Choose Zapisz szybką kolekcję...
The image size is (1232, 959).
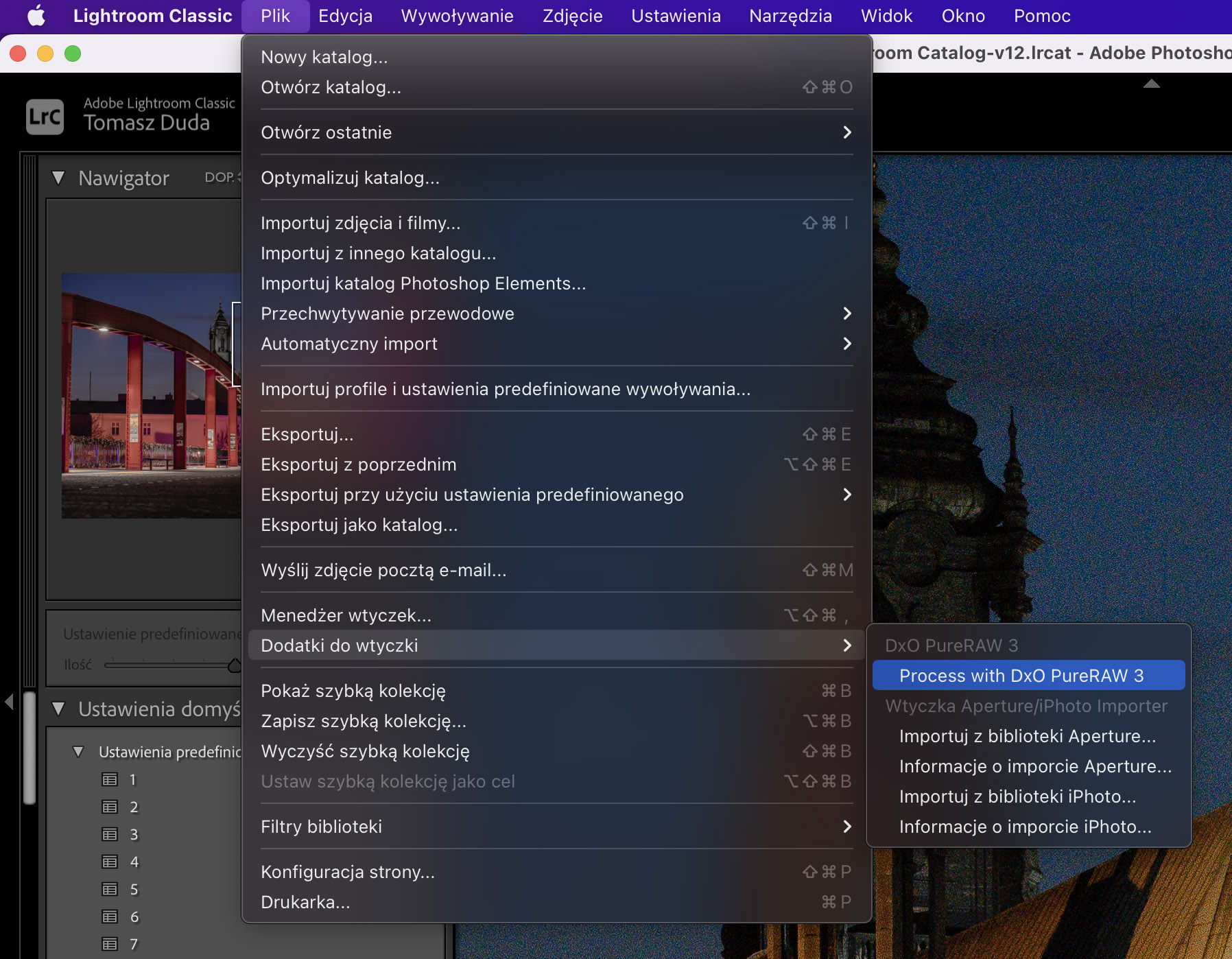pos(556,721)
